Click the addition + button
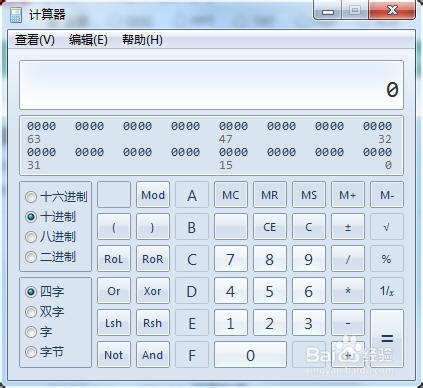Screen dimensions: 423x388 pyautogui.click(x=348, y=355)
